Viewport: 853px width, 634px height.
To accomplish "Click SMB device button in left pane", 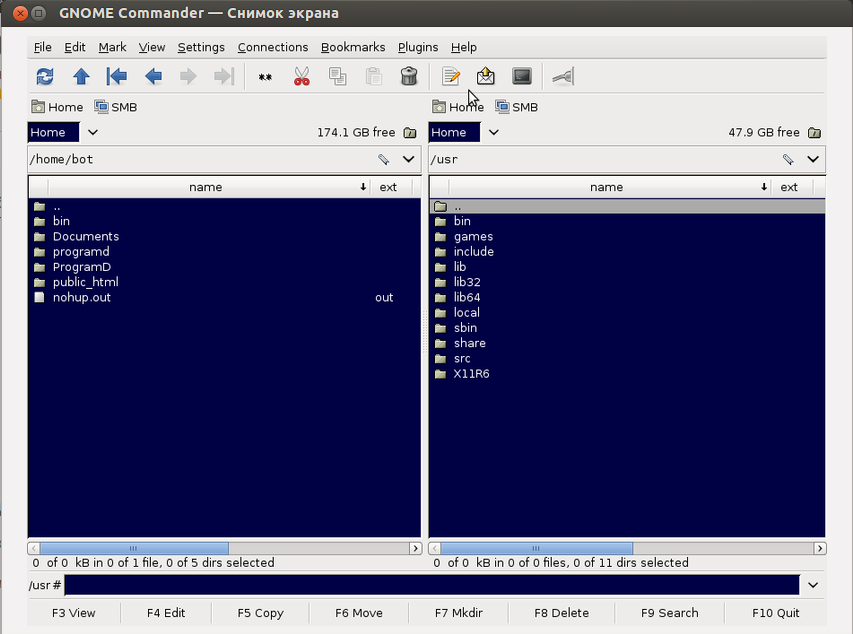I will [x=115, y=107].
